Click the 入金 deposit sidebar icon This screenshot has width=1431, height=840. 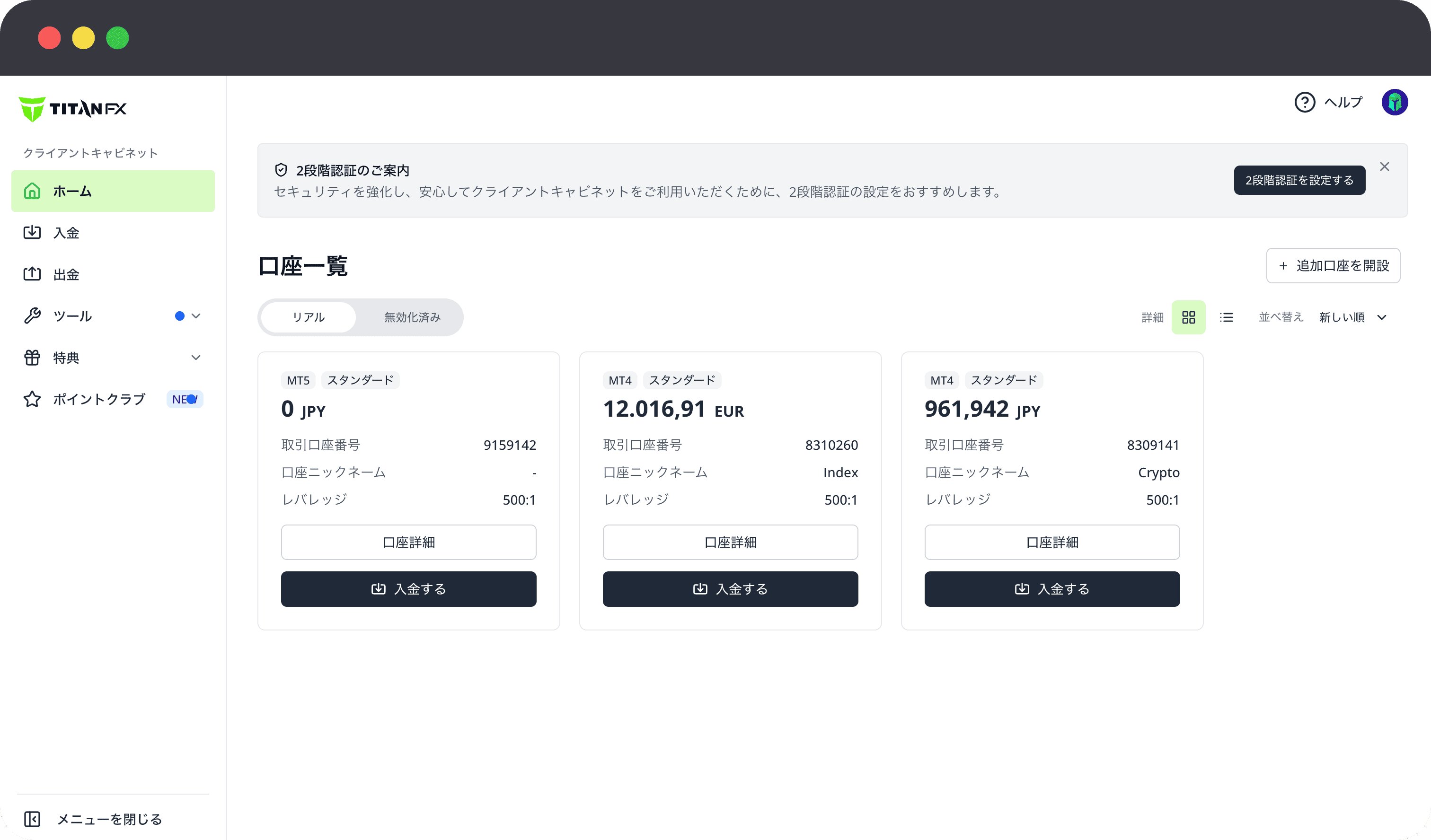(x=32, y=232)
